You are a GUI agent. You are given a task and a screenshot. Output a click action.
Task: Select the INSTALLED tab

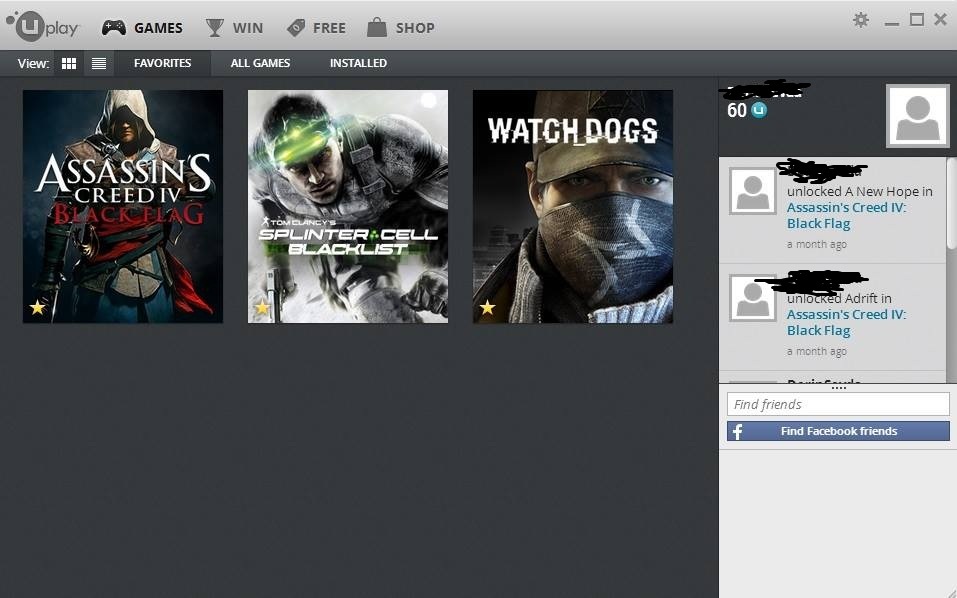point(358,63)
